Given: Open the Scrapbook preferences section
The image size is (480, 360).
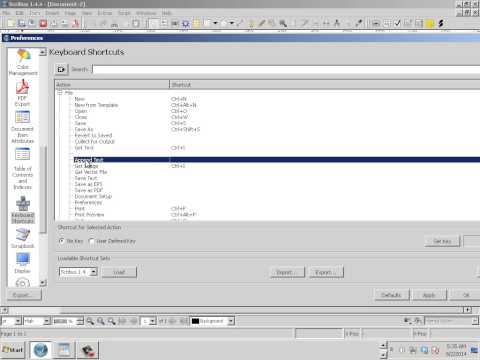Looking at the screenshot, I should point(23,238).
